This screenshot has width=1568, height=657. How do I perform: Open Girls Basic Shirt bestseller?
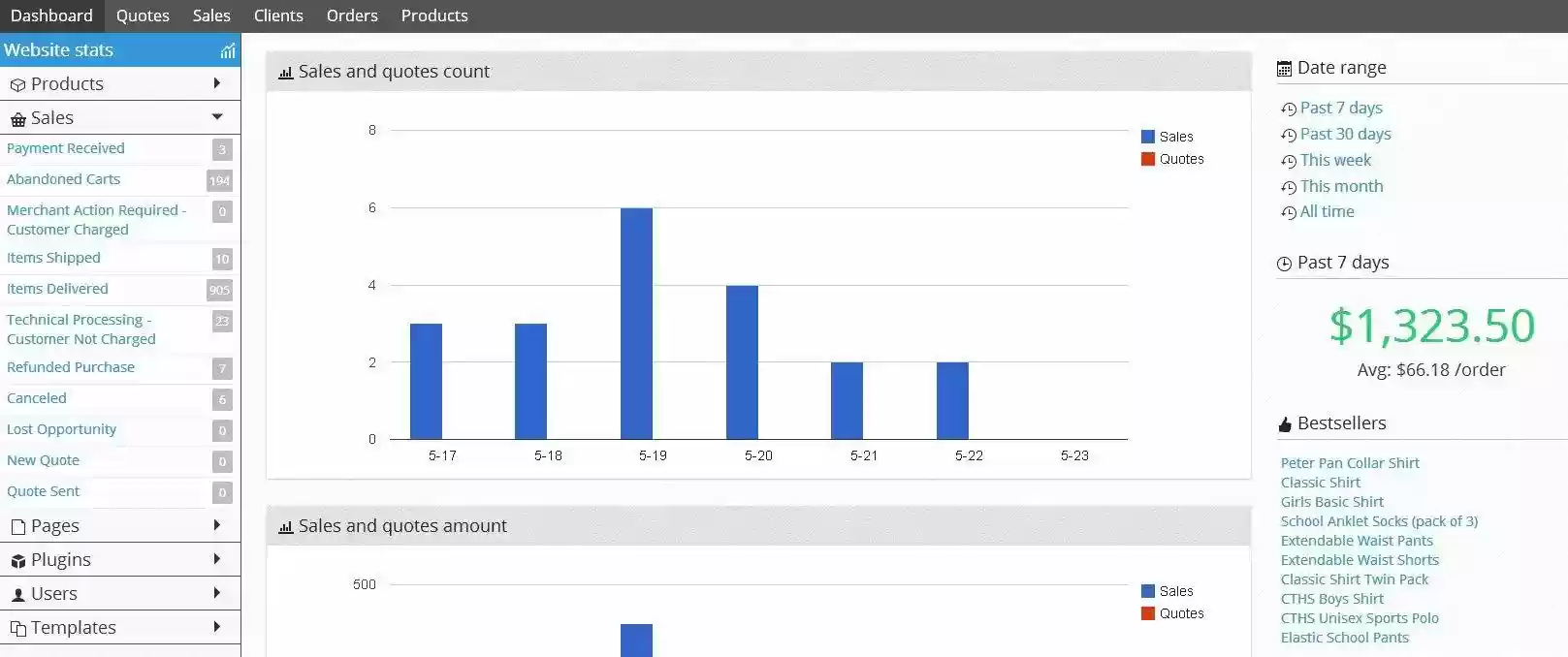(x=1332, y=502)
